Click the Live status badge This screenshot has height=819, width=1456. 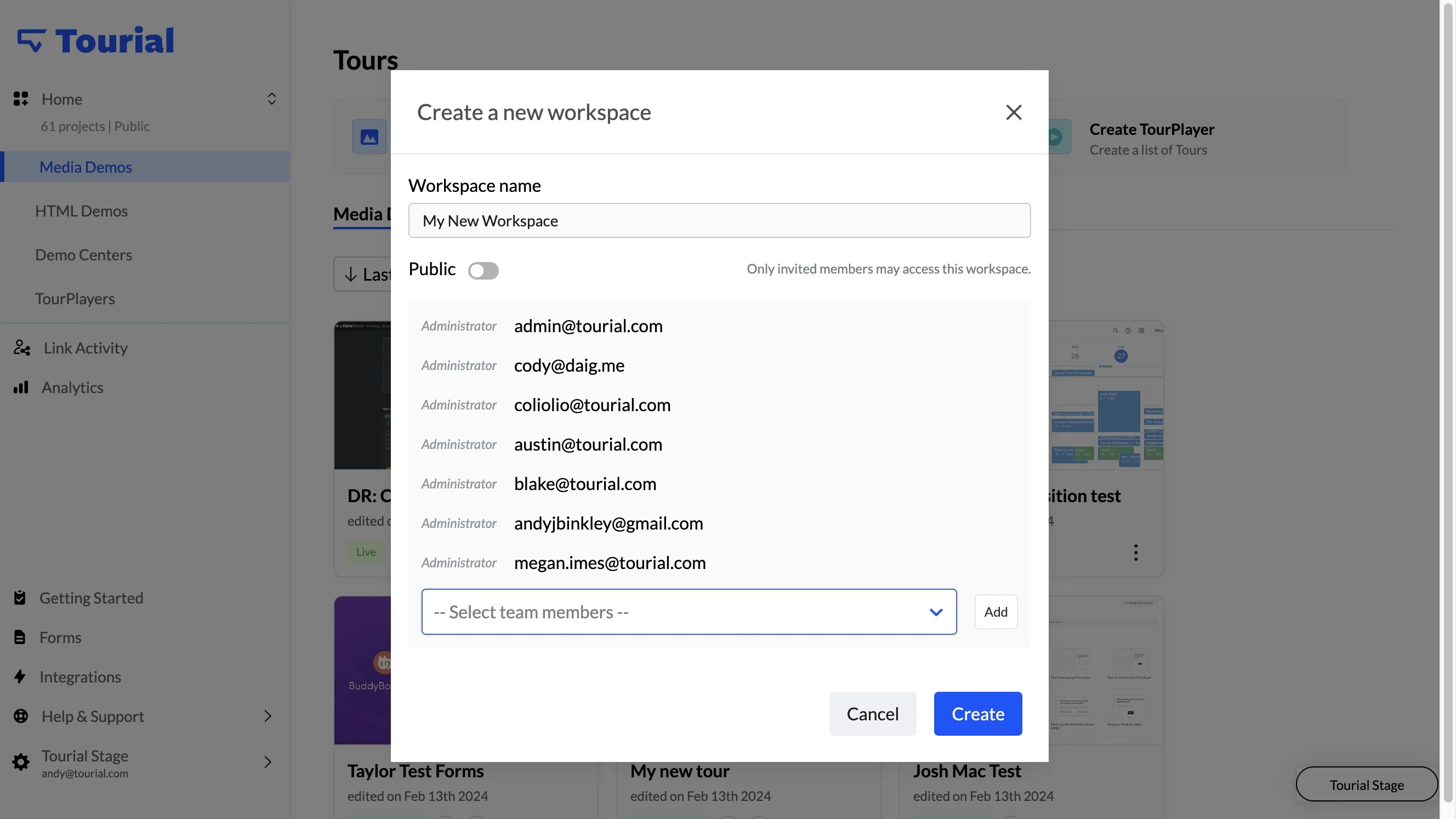pos(366,551)
